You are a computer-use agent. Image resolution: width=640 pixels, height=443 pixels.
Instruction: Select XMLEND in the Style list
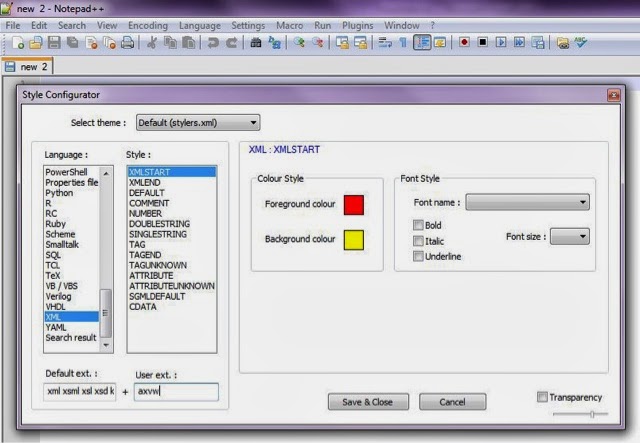(x=144, y=182)
